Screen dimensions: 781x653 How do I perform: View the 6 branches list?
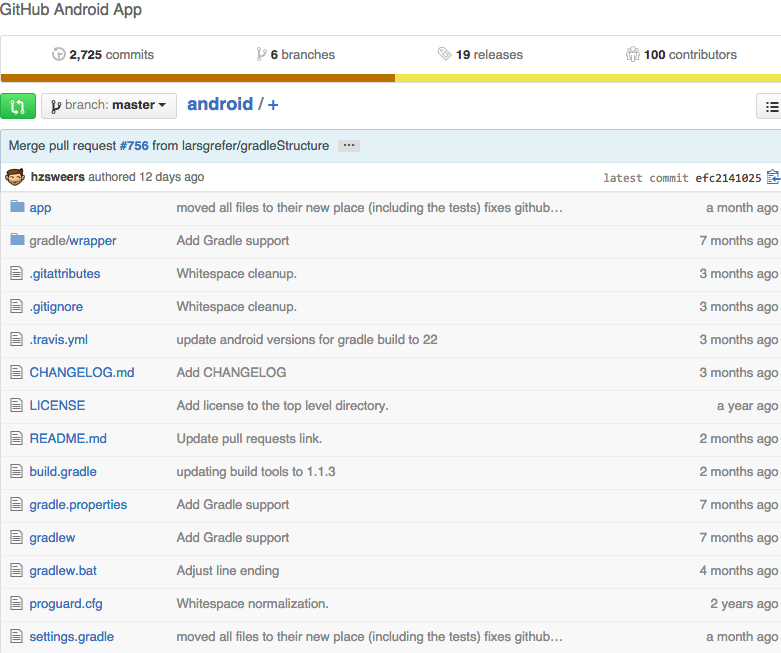pos(303,55)
